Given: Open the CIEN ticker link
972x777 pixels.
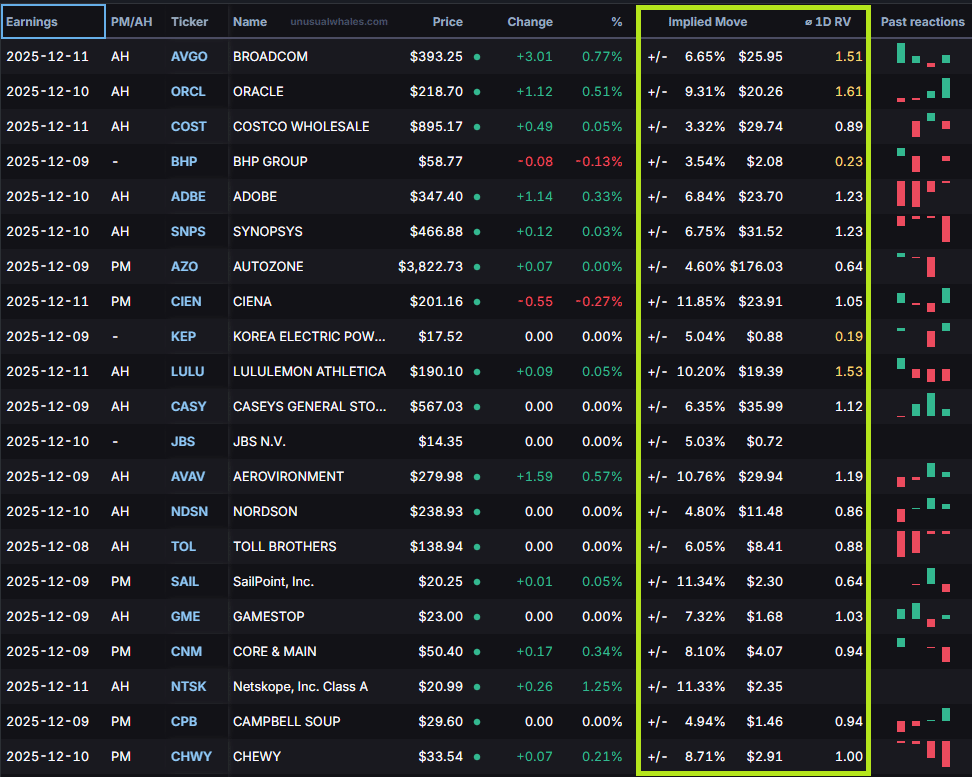Looking at the screenshot, I should point(186,301).
